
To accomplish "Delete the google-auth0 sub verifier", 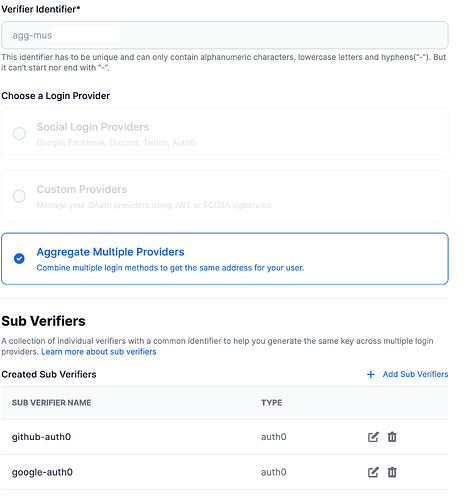I will point(392,472).
